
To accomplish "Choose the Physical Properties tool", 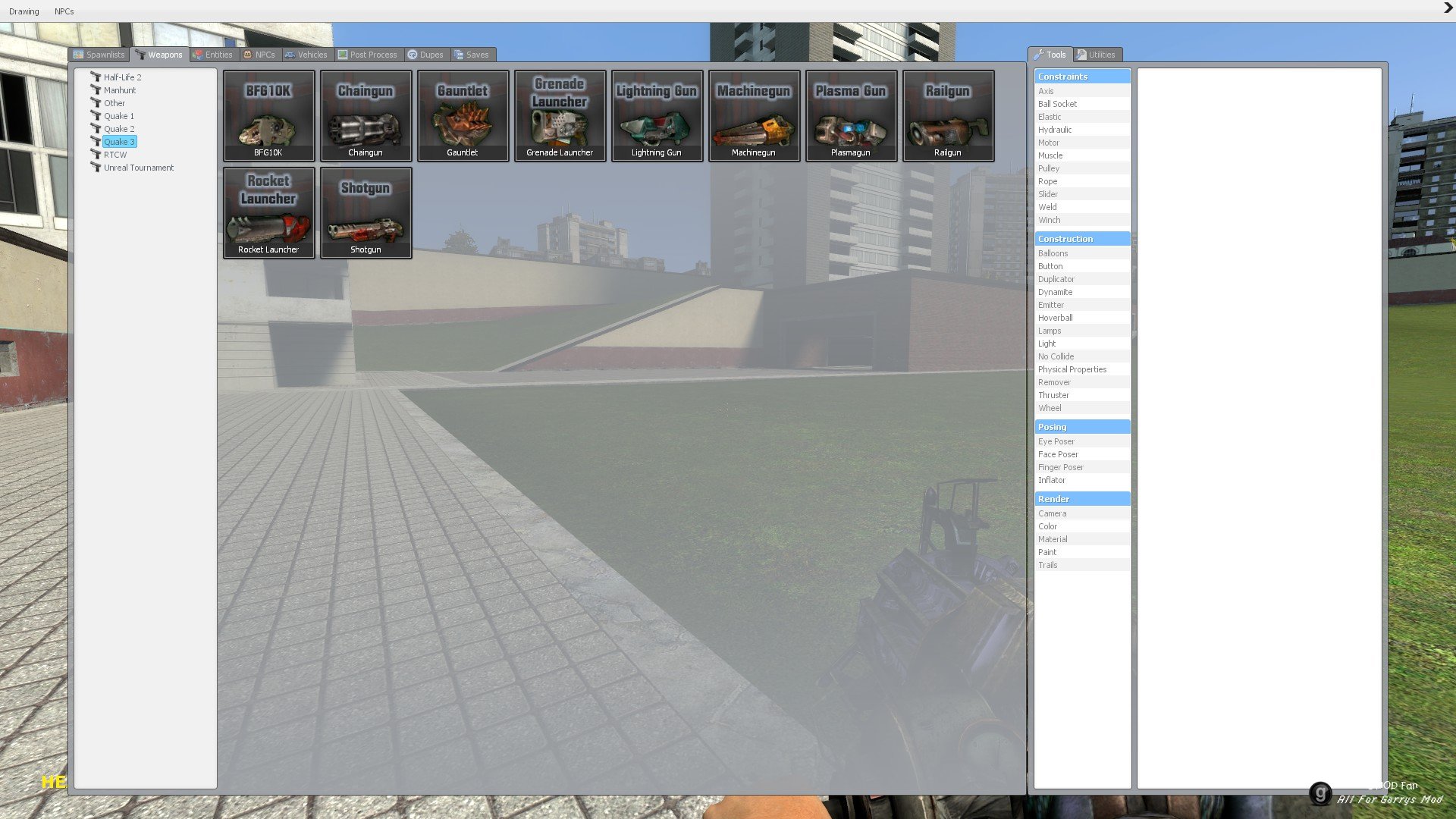I will pos(1082,369).
